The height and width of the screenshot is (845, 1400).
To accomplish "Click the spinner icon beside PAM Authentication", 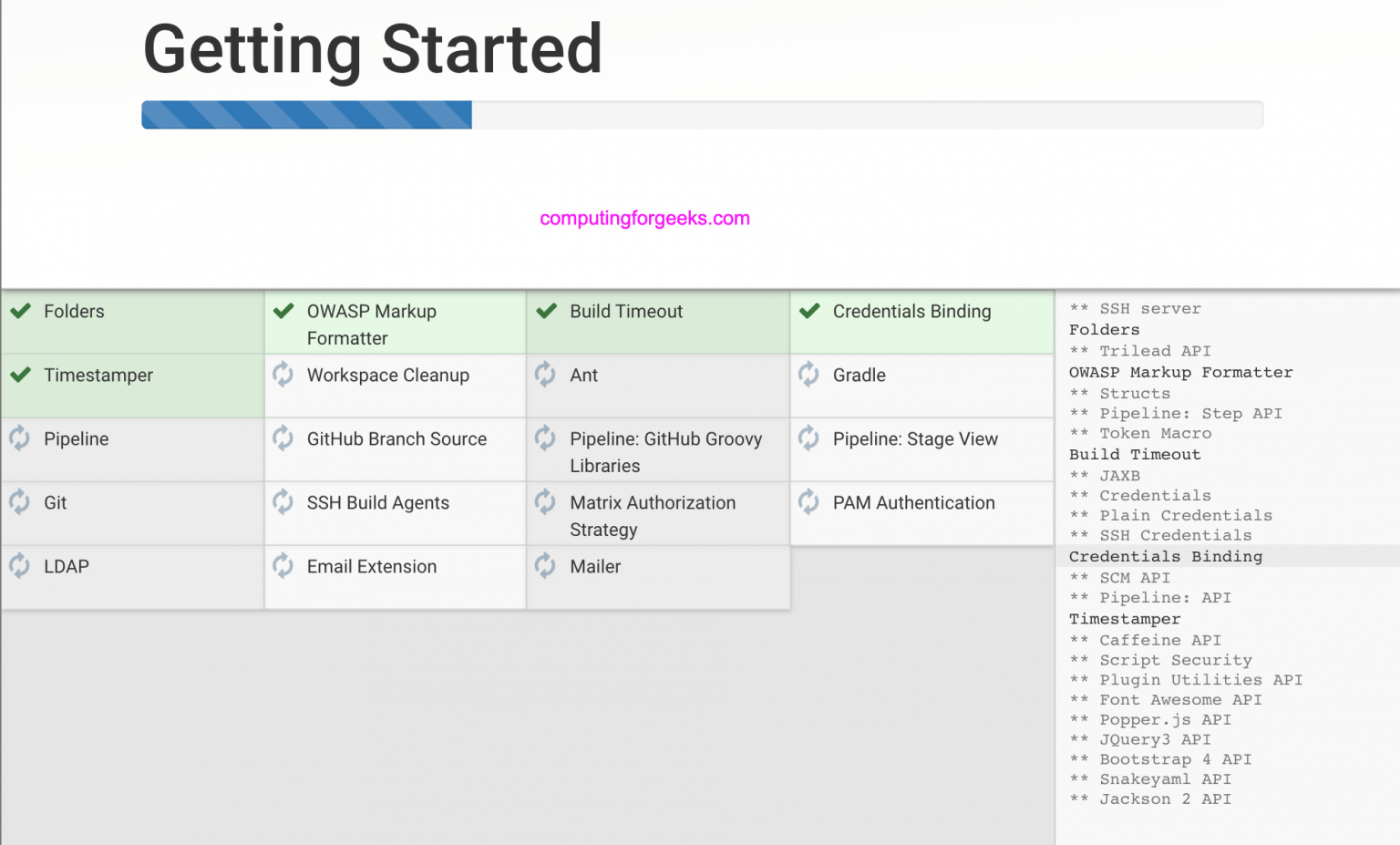I will click(809, 501).
